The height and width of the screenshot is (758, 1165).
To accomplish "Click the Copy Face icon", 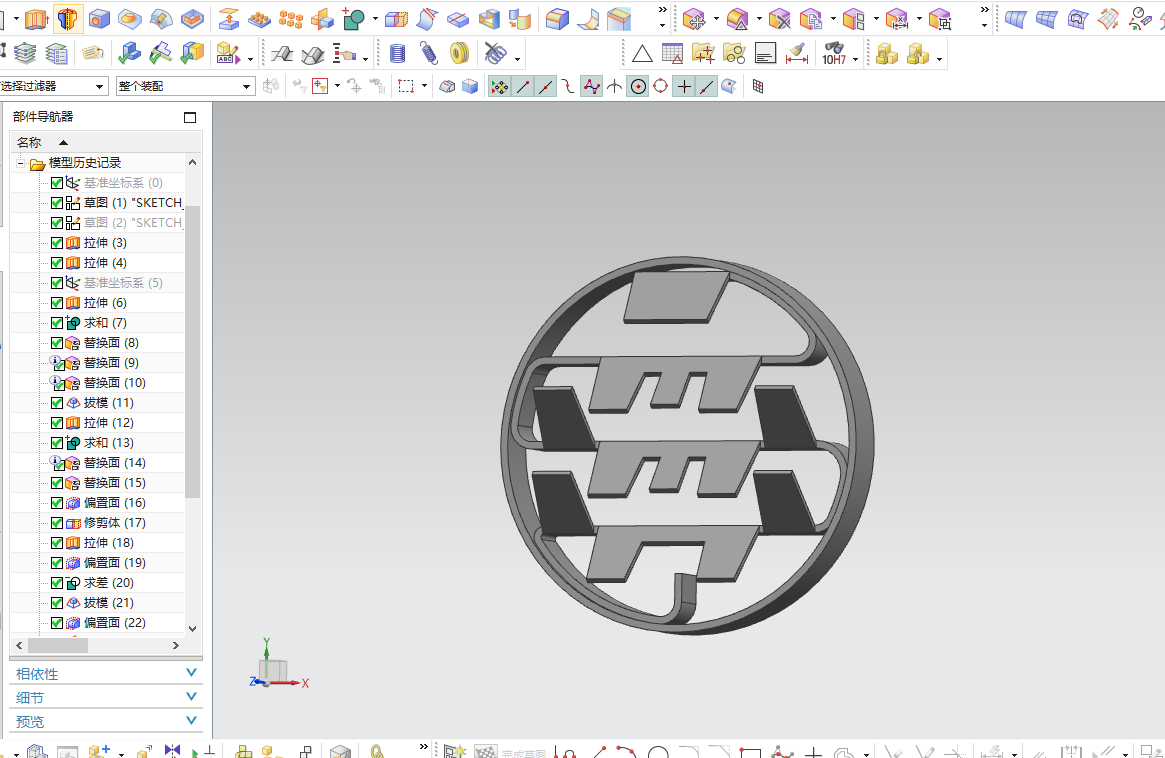I will click(x=811, y=19).
